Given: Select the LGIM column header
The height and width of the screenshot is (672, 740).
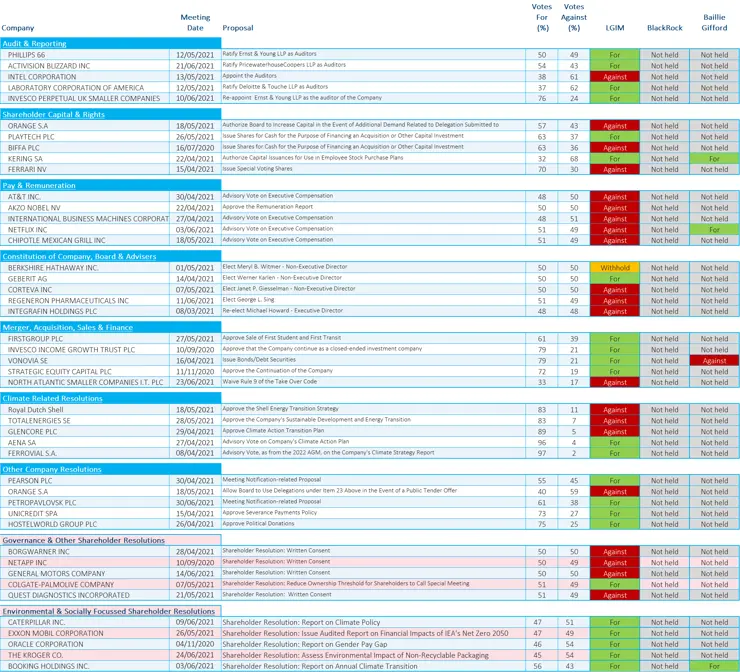Looking at the screenshot, I should coord(615,28).
